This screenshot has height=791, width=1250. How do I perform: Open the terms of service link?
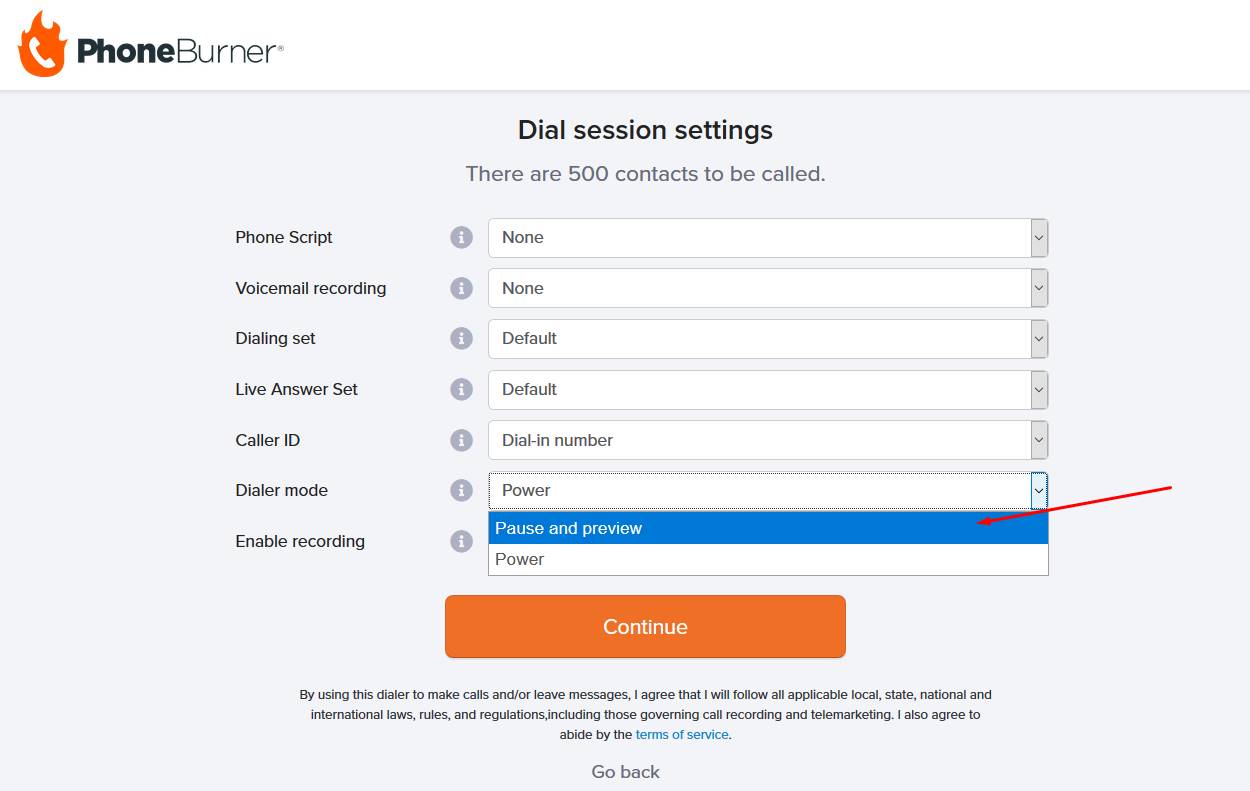coord(682,734)
